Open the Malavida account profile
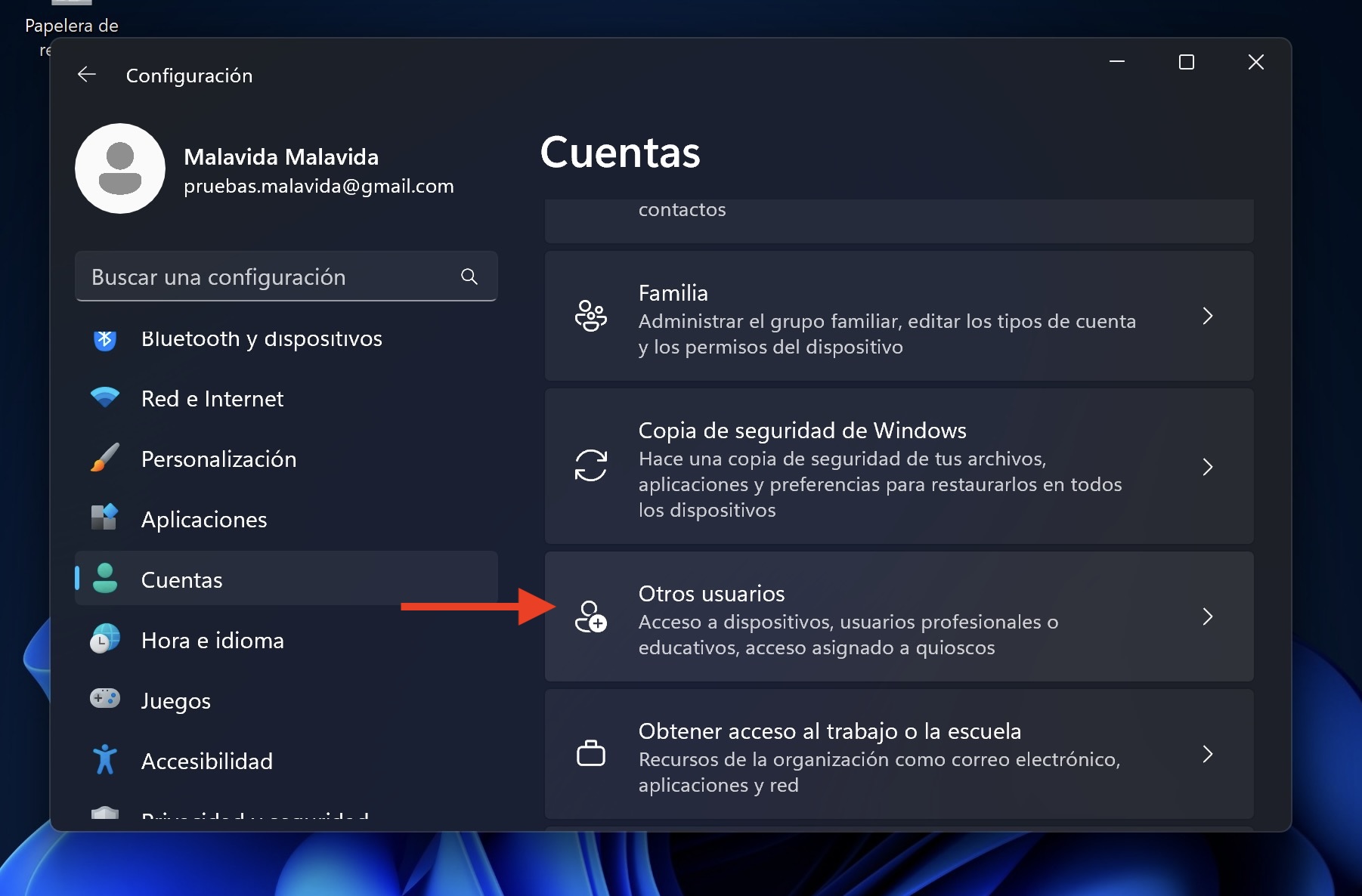 [119, 168]
